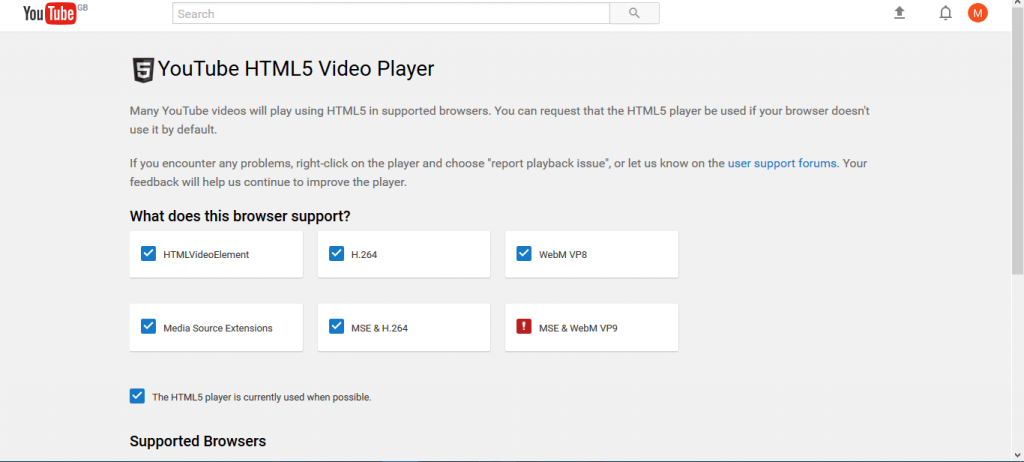Uncheck the HTML5 player currently used checkbox
The image size is (1024, 462).
coord(137,396)
